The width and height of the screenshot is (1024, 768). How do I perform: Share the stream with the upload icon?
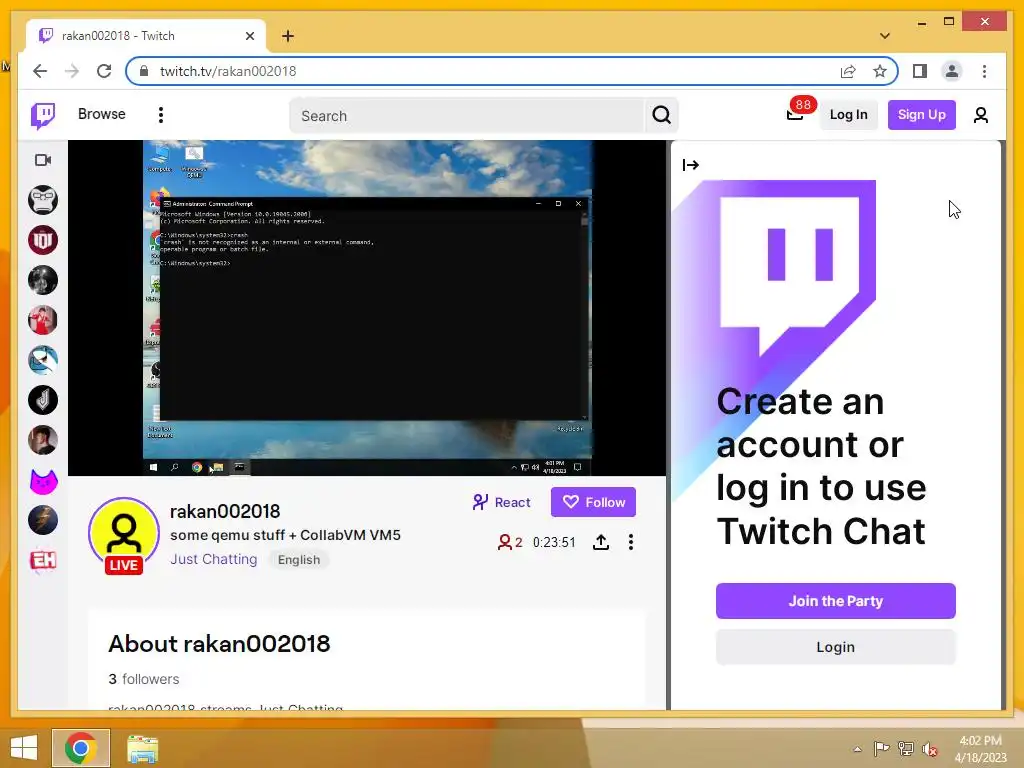click(x=601, y=542)
